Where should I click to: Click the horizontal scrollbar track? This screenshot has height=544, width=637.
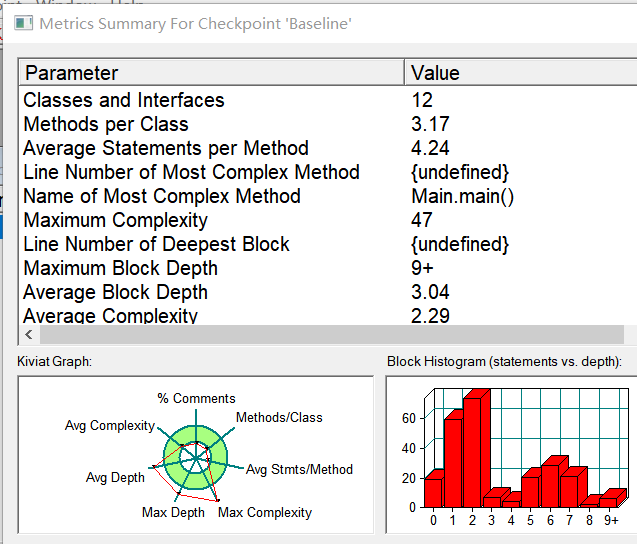pos(332,334)
